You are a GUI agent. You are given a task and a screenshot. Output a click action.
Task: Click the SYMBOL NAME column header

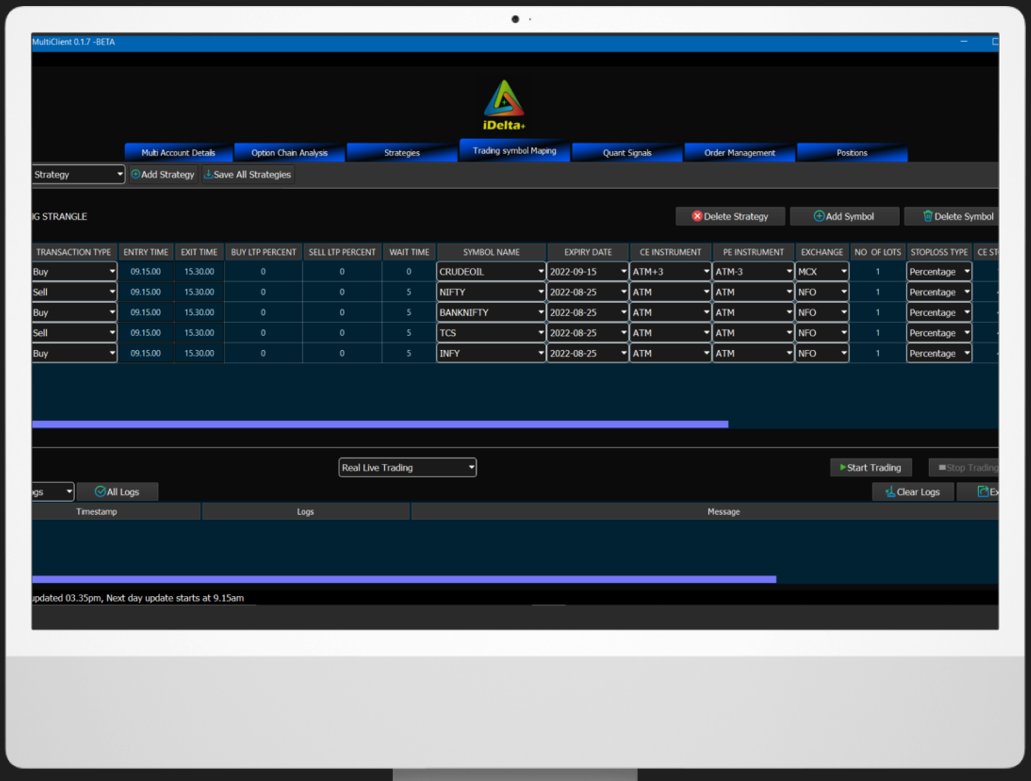[x=491, y=252]
